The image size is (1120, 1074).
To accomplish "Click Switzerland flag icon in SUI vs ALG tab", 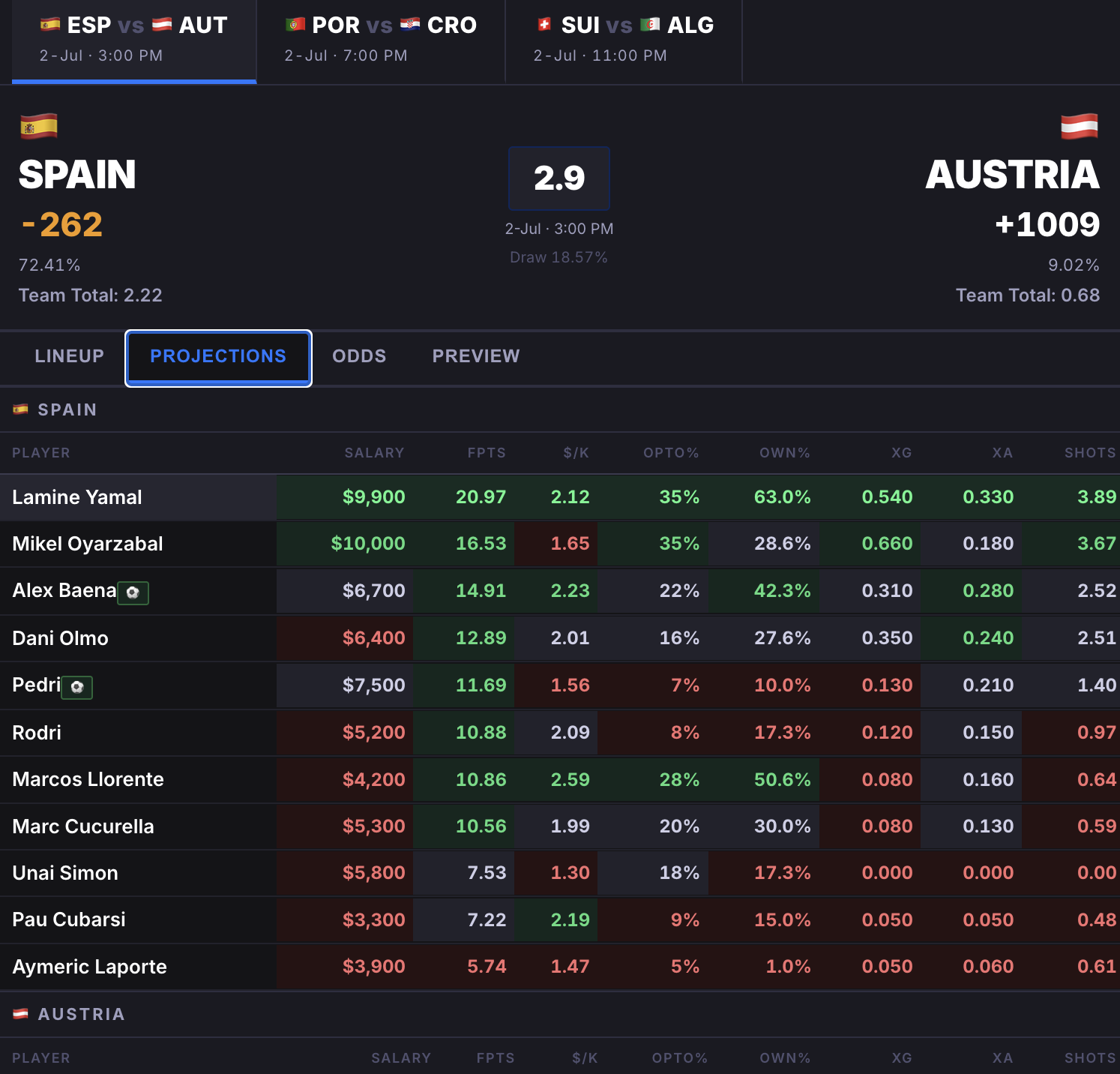I will [545, 25].
